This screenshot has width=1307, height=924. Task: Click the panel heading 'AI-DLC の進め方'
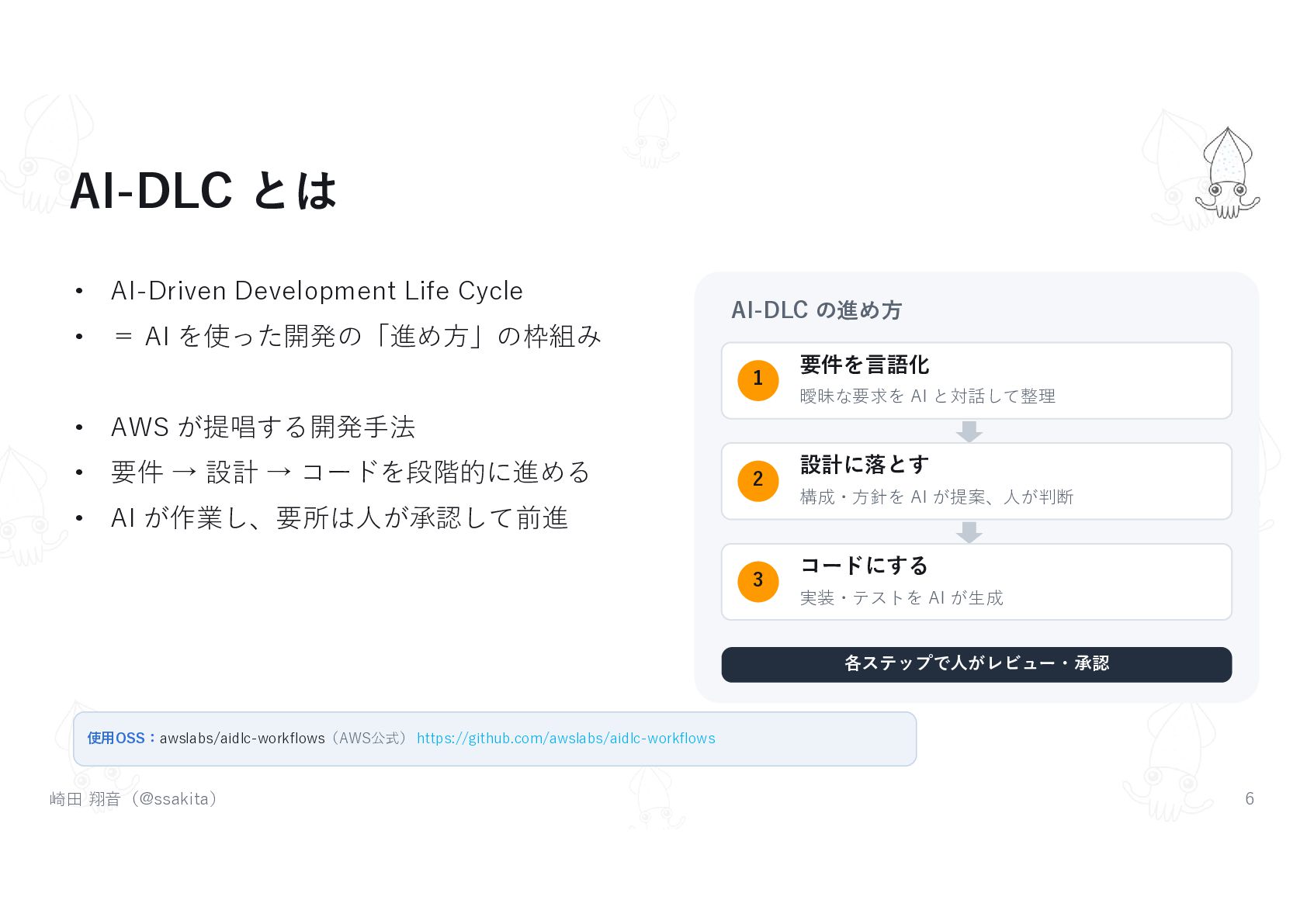pyautogui.click(x=816, y=310)
